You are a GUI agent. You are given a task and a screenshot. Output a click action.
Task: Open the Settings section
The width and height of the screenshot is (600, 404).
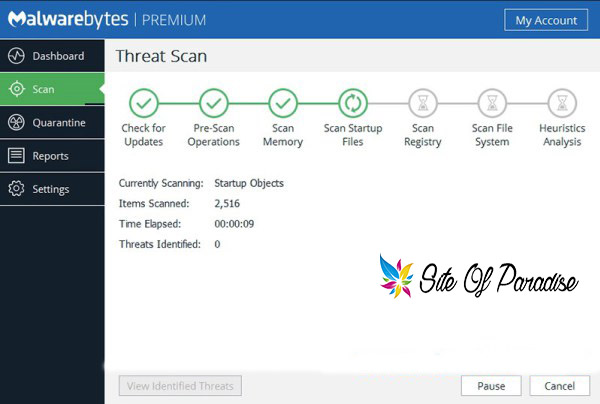pyautogui.click(x=52, y=189)
